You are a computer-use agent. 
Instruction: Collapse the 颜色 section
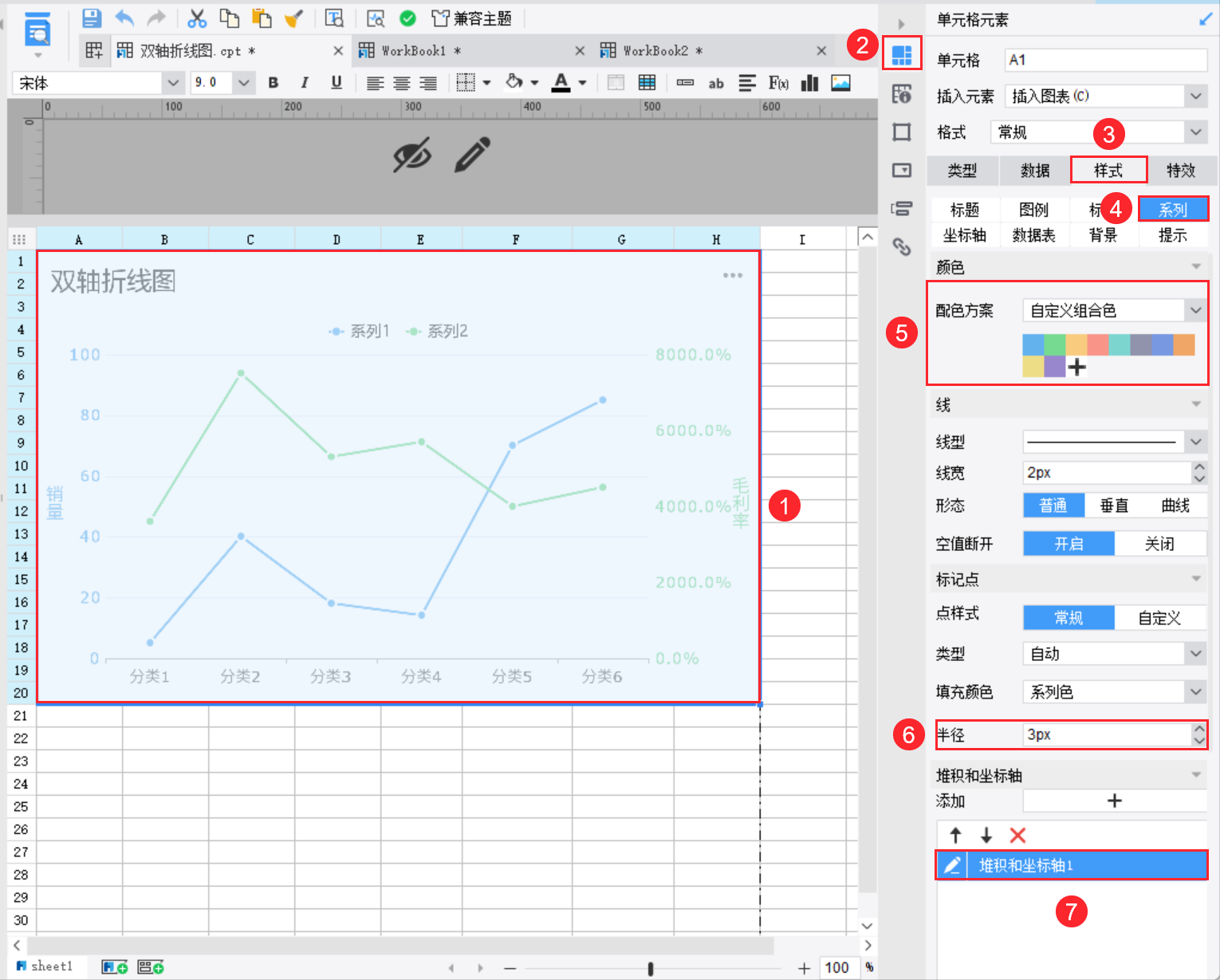point(1196,266)
